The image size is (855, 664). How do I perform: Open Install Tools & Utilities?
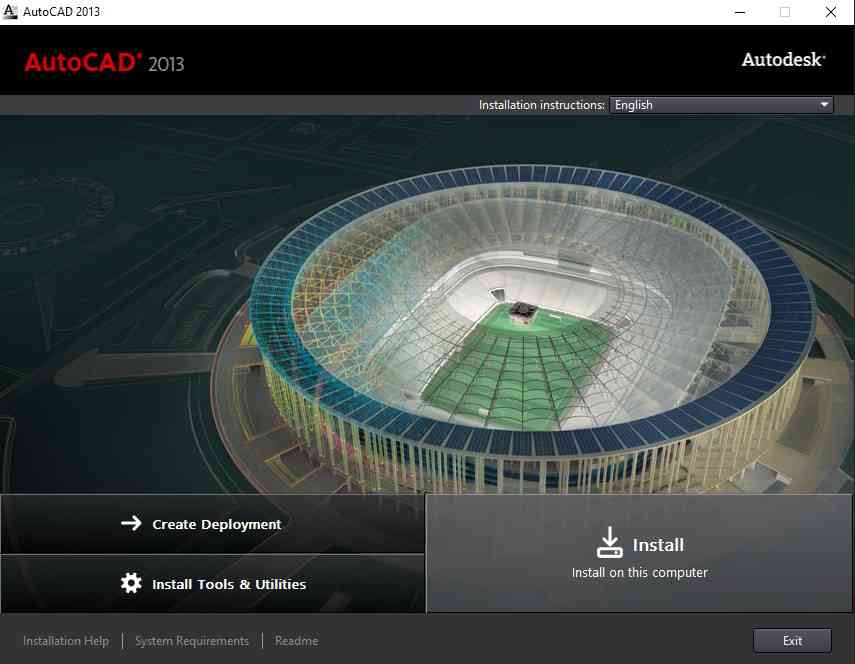[213, 584]
